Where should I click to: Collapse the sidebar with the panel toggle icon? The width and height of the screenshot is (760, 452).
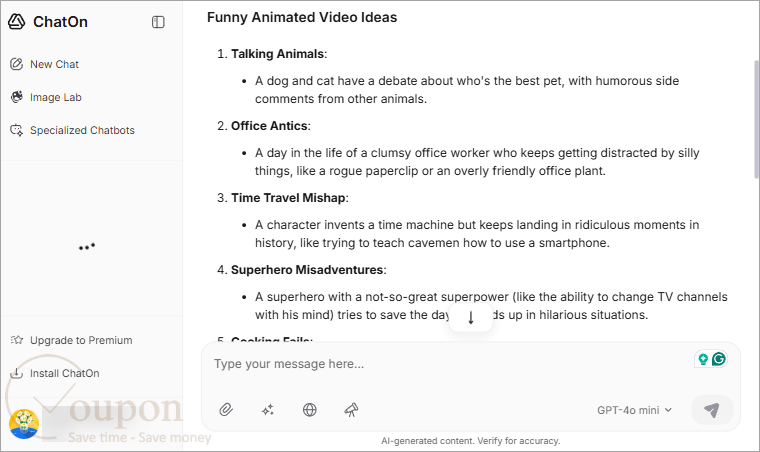[158, 22]
